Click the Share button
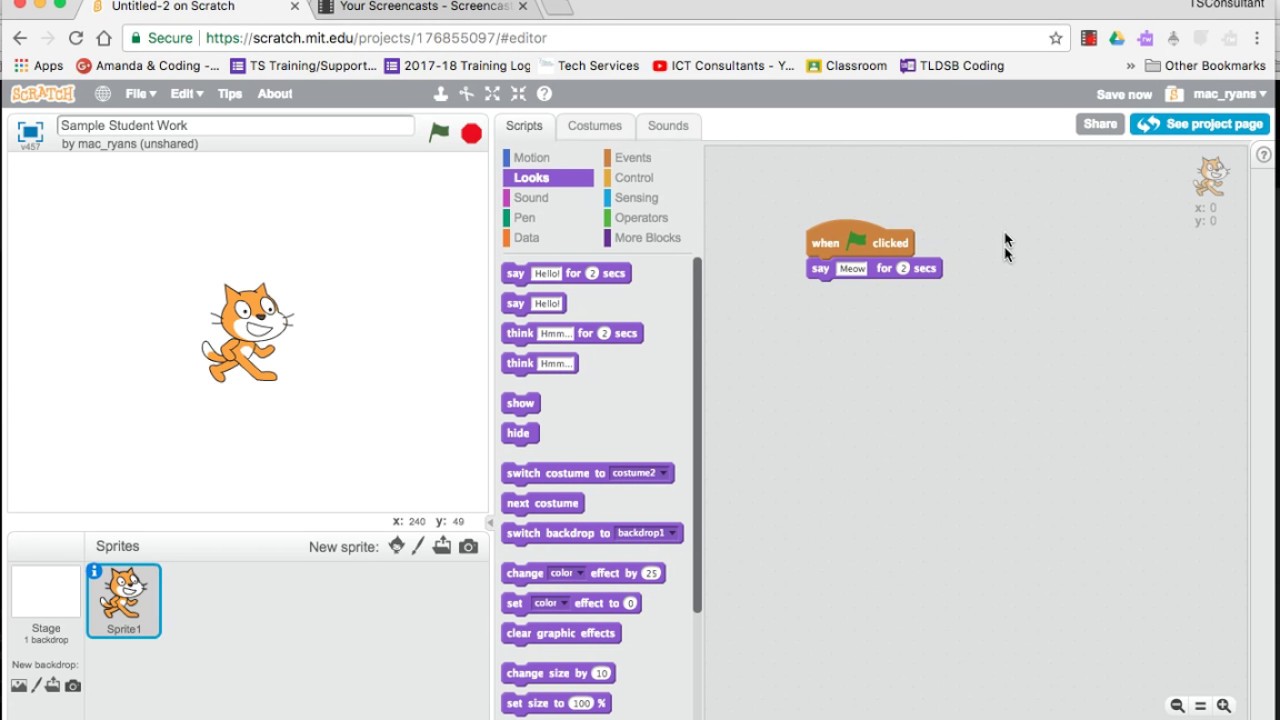 [x=1100, y=124]
